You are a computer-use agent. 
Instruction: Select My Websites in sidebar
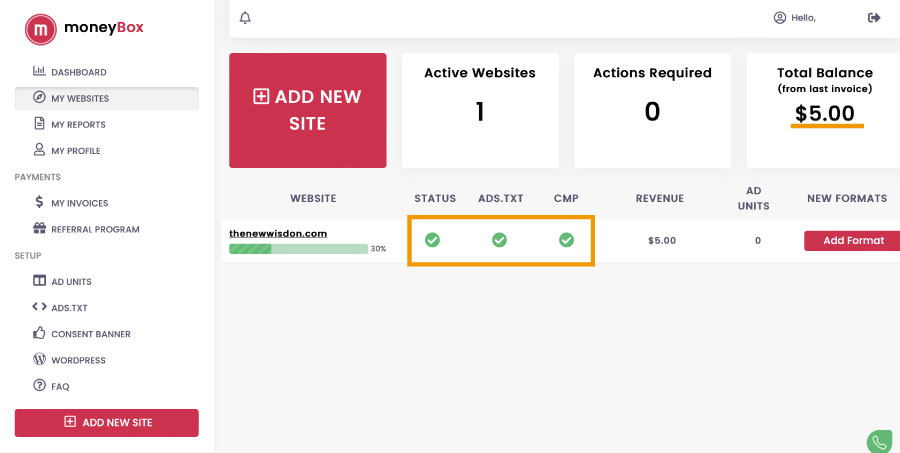click(107, 98)
